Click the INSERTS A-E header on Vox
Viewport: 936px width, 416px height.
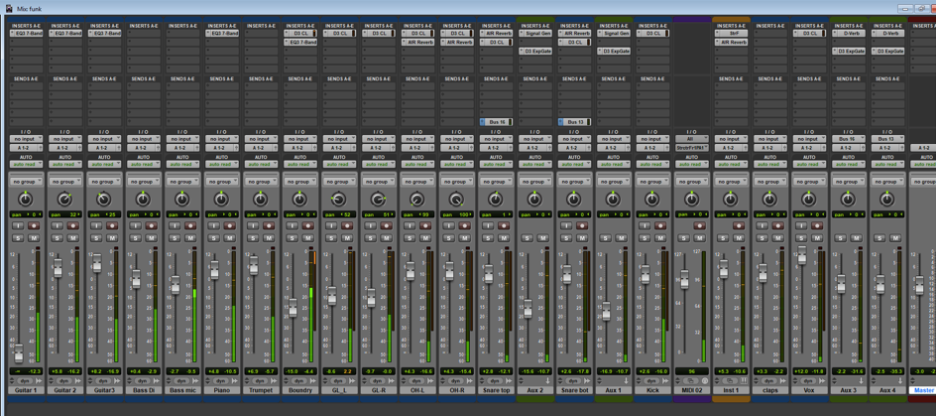(809, 26)
